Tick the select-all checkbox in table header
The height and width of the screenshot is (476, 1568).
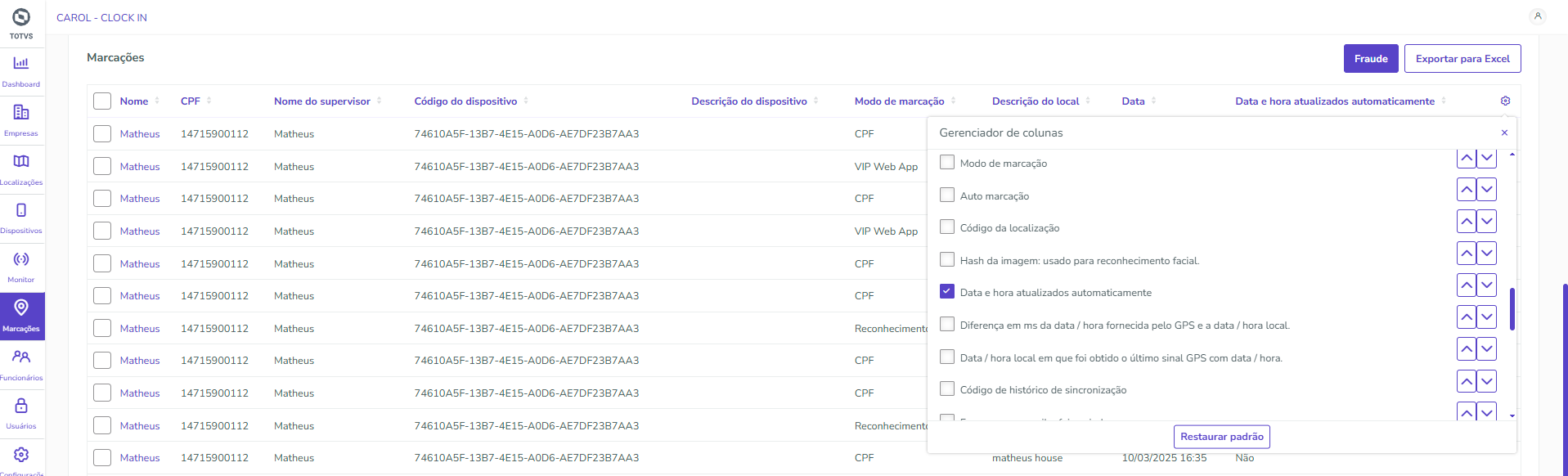pyautogui.click(x=102, y=101)
